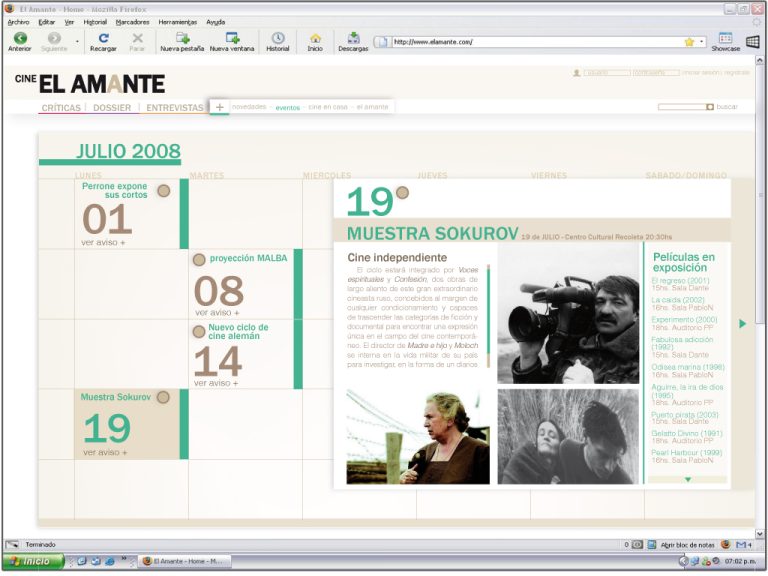Open El regreso (2001) film entry
Screen dimensions: 768x576
pyautogui.click(x=680, y=284)
